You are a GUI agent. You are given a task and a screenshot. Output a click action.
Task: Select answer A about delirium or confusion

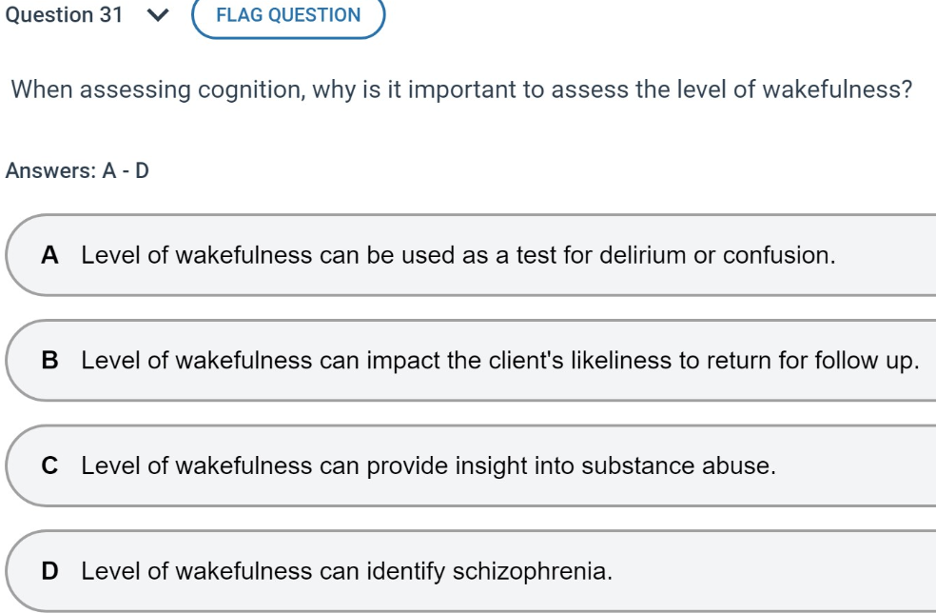(458, 255)
